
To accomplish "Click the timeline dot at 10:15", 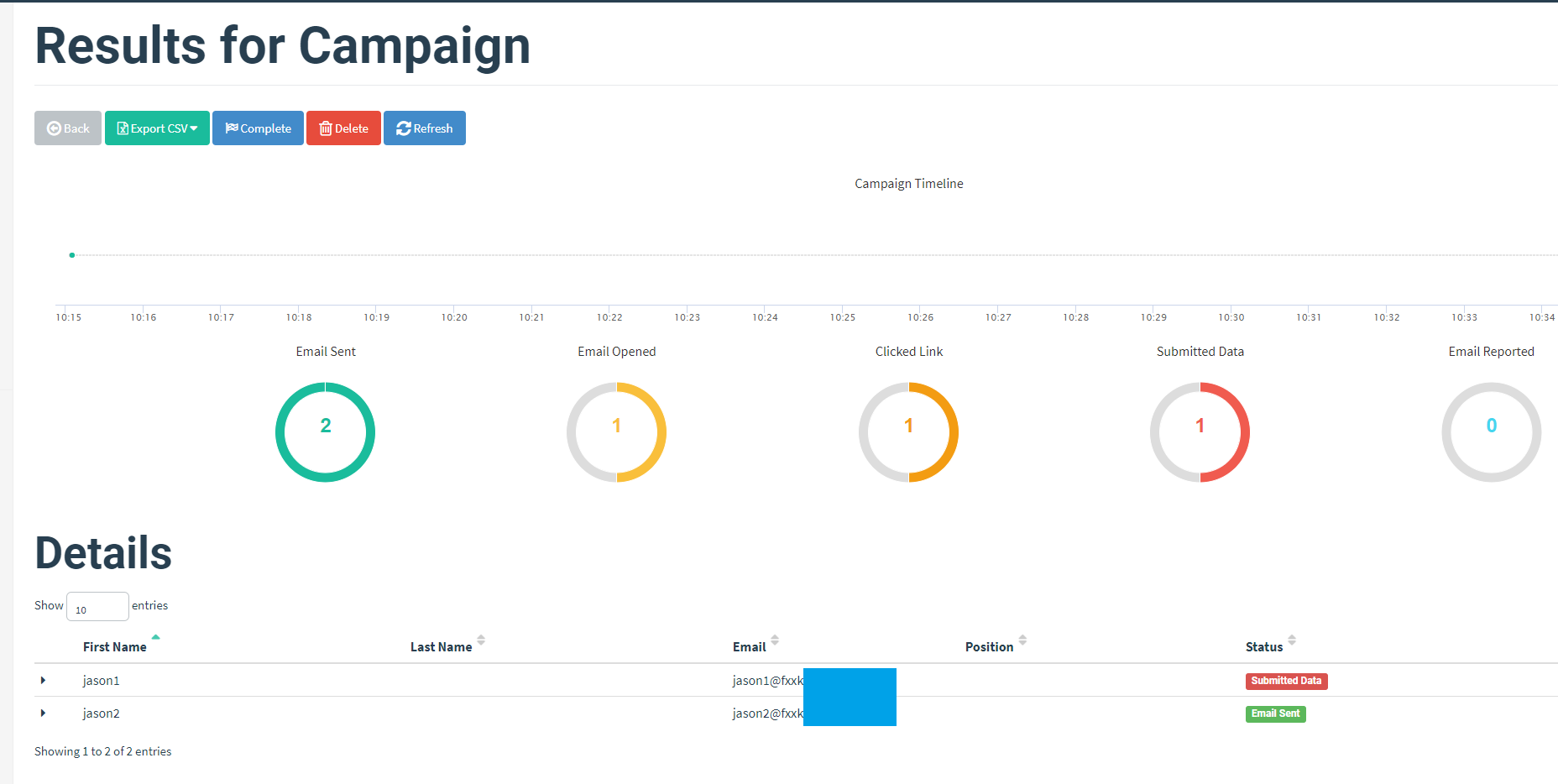I will point(72,255).
